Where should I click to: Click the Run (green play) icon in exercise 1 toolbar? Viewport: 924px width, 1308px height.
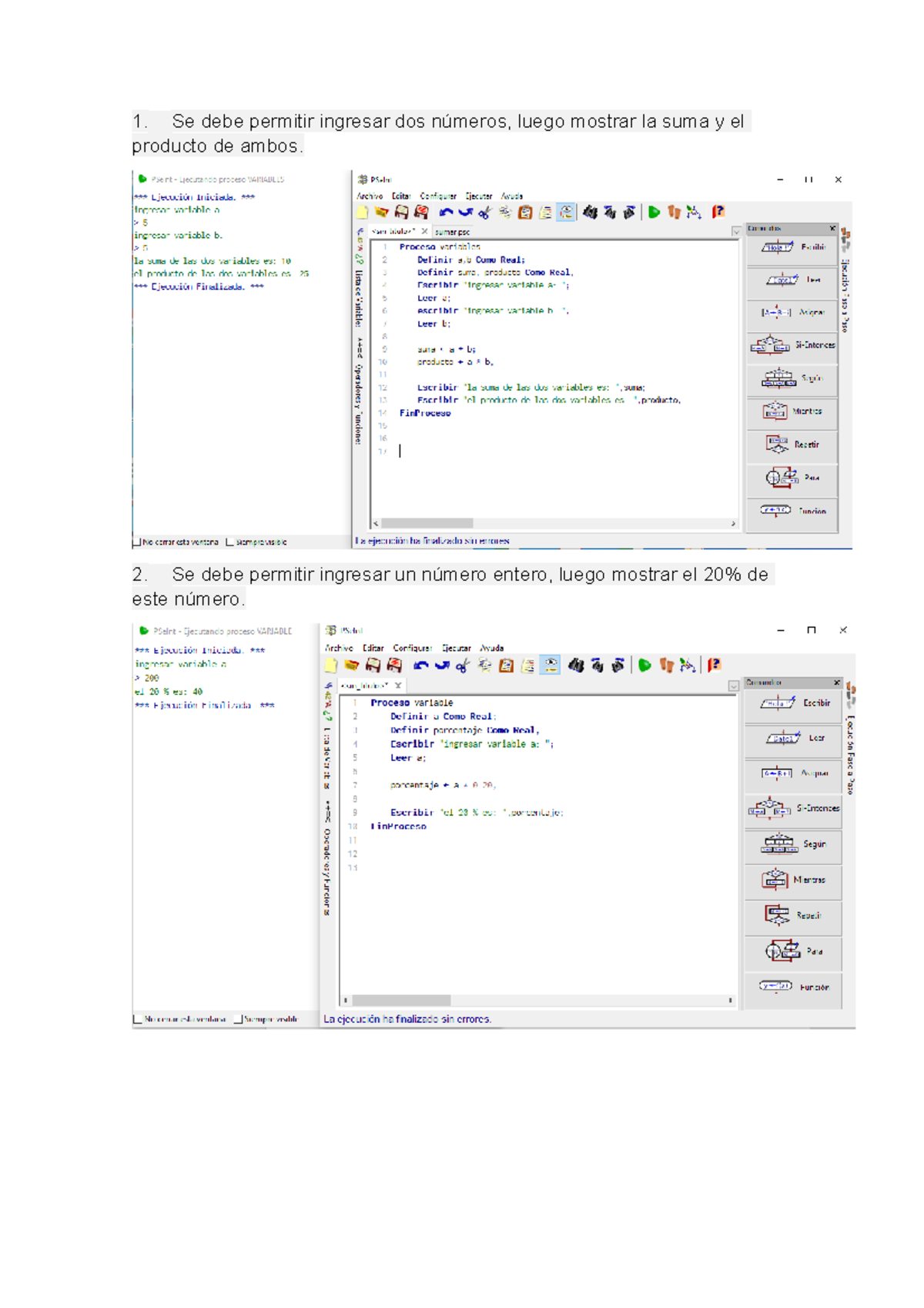[x=654, y=213]
